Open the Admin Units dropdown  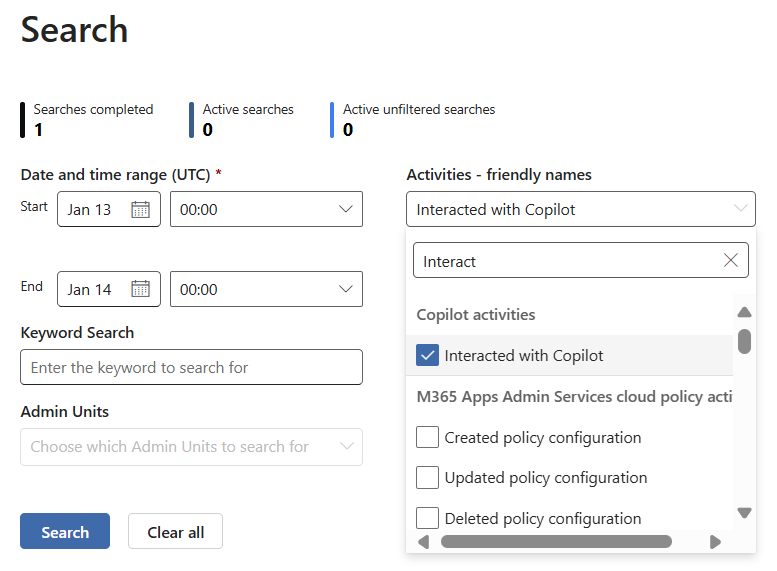(191, 447)
